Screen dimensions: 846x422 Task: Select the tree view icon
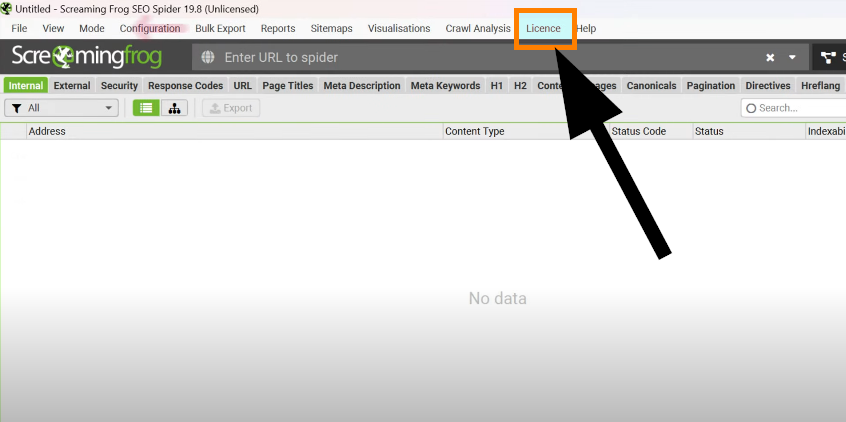pos(174,108)
